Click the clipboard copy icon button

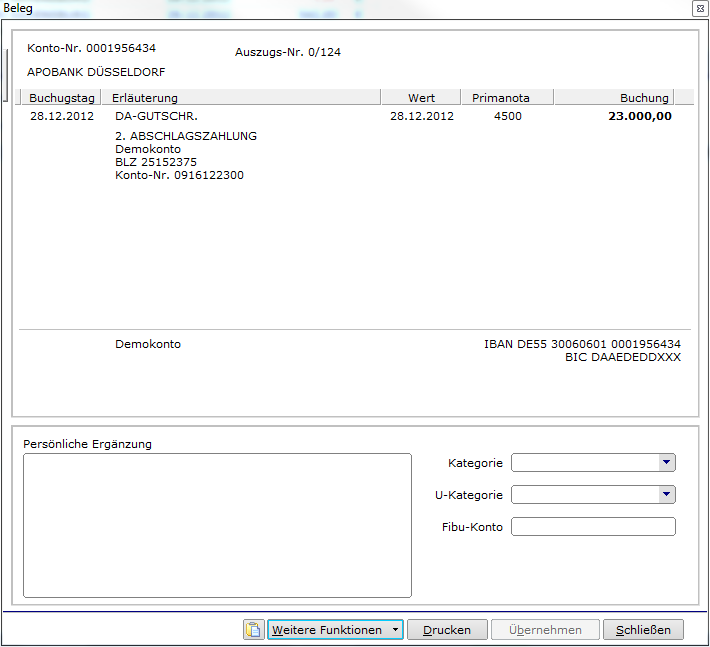[x=254, y=629]
